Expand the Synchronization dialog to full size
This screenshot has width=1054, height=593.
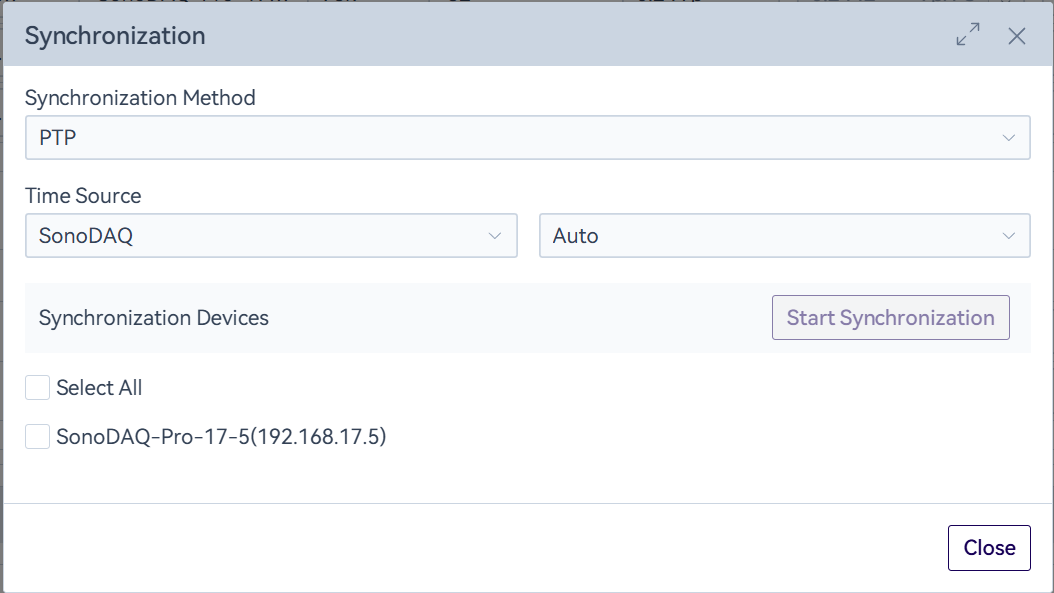[x=968, y=35]
